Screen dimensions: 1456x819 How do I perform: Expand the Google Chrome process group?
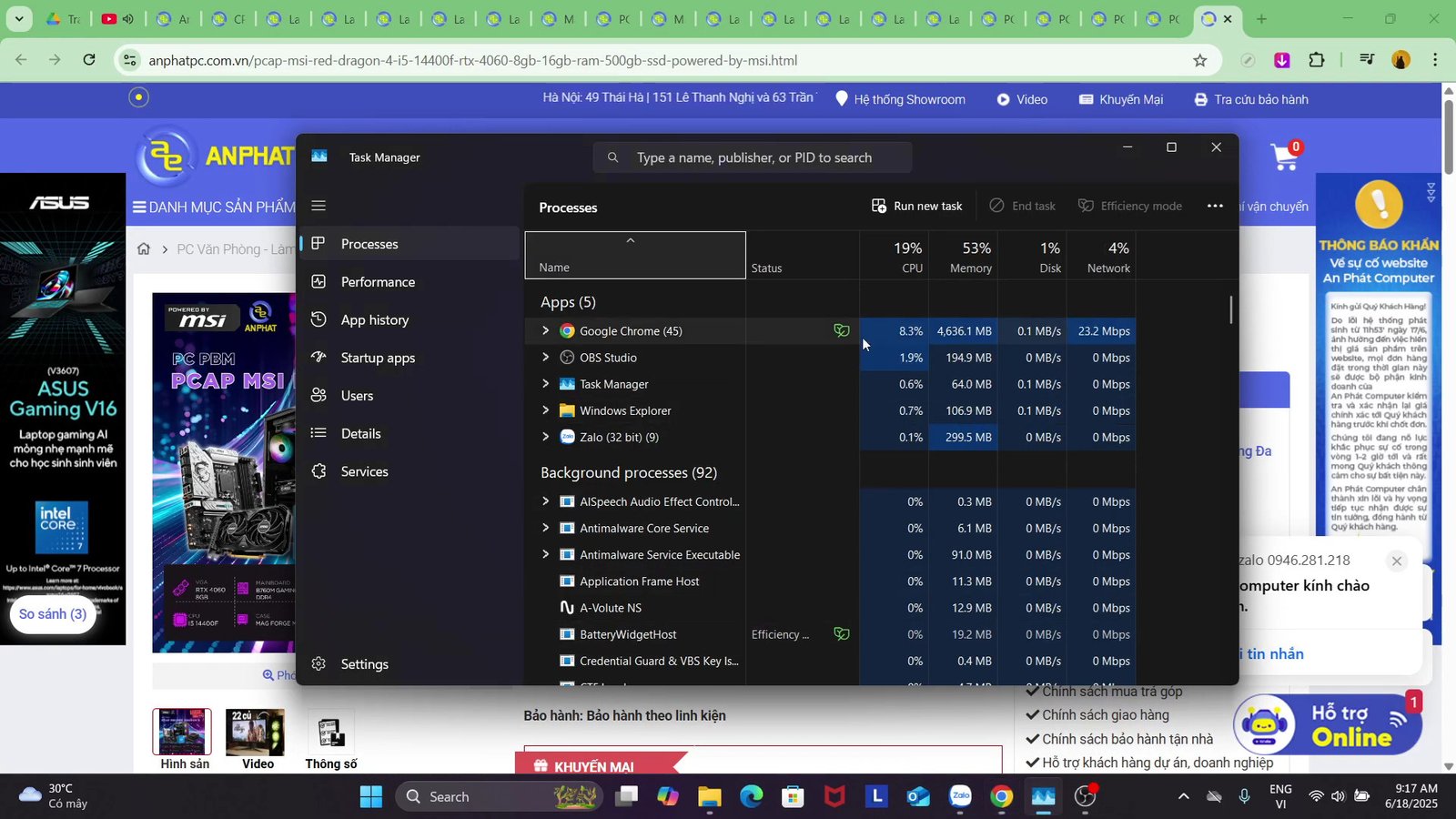(x=545, y=331)
